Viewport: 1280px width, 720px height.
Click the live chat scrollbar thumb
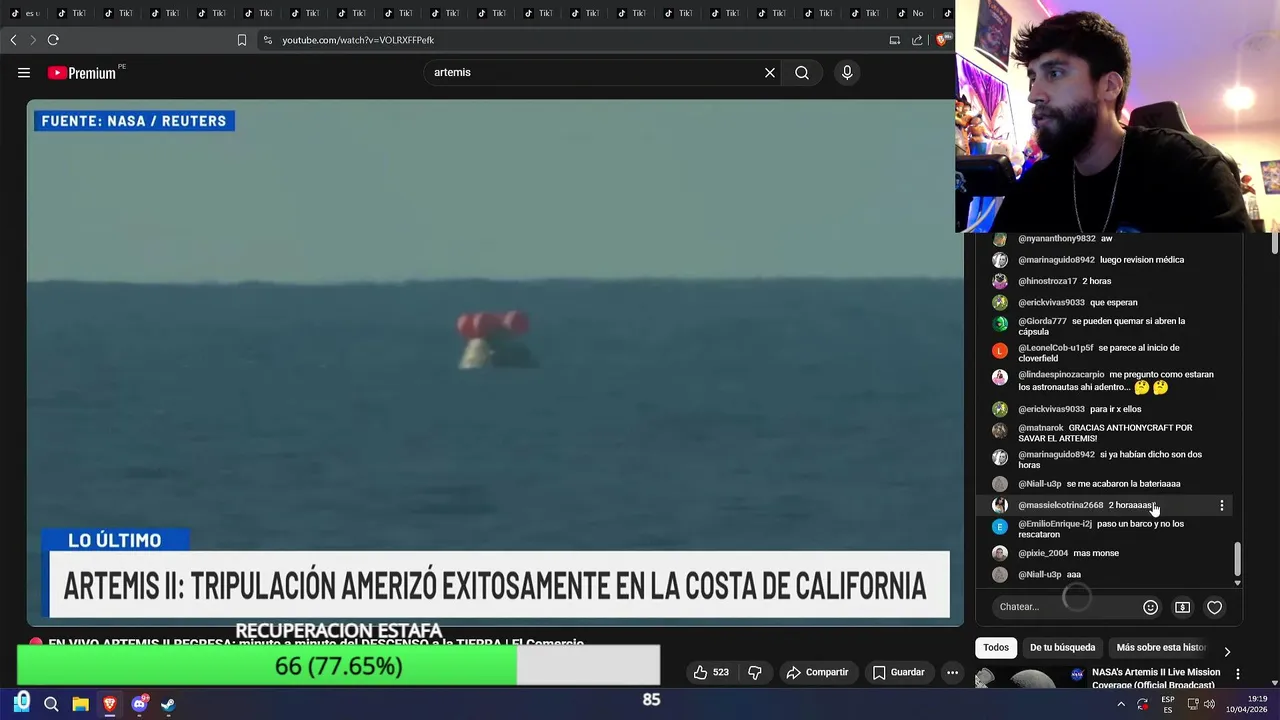[1238, 559]
